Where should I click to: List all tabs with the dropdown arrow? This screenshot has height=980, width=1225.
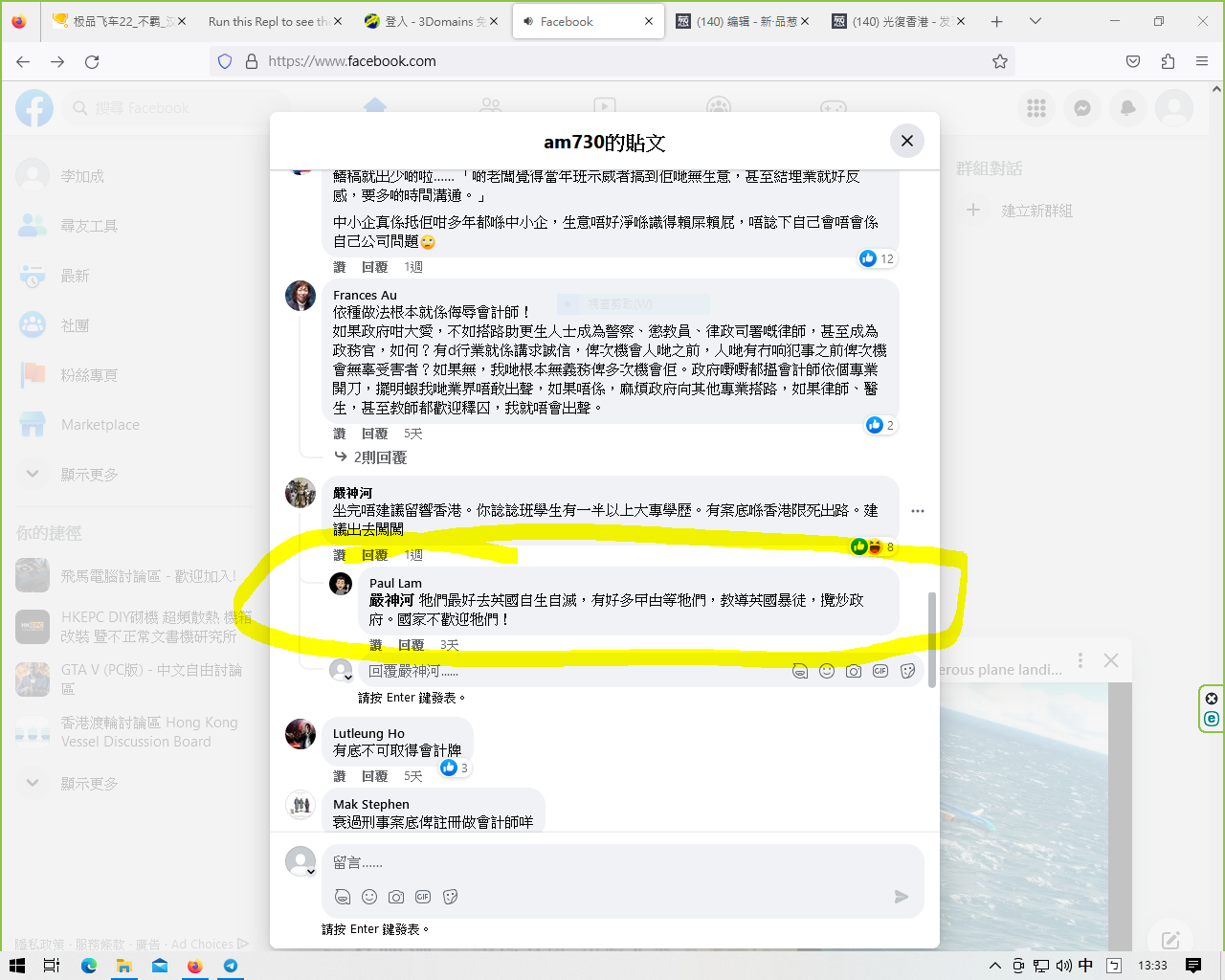(1036, 21)
